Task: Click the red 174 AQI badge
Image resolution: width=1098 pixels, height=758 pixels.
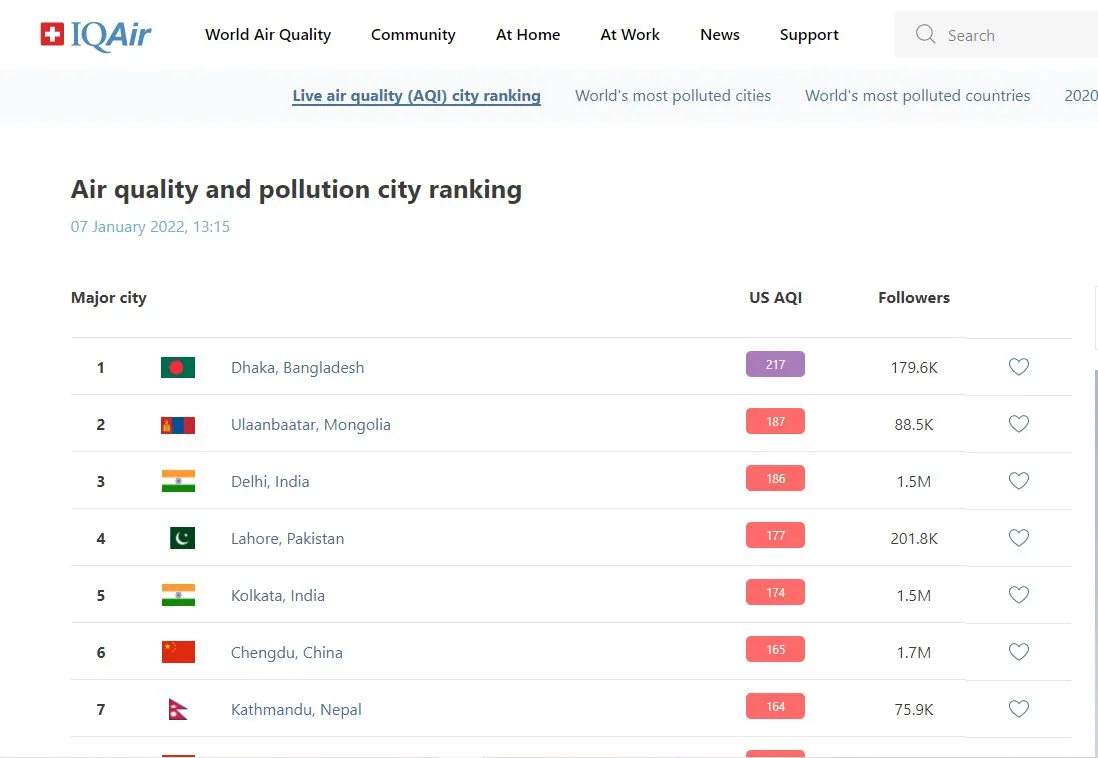Action: point(775,593)
